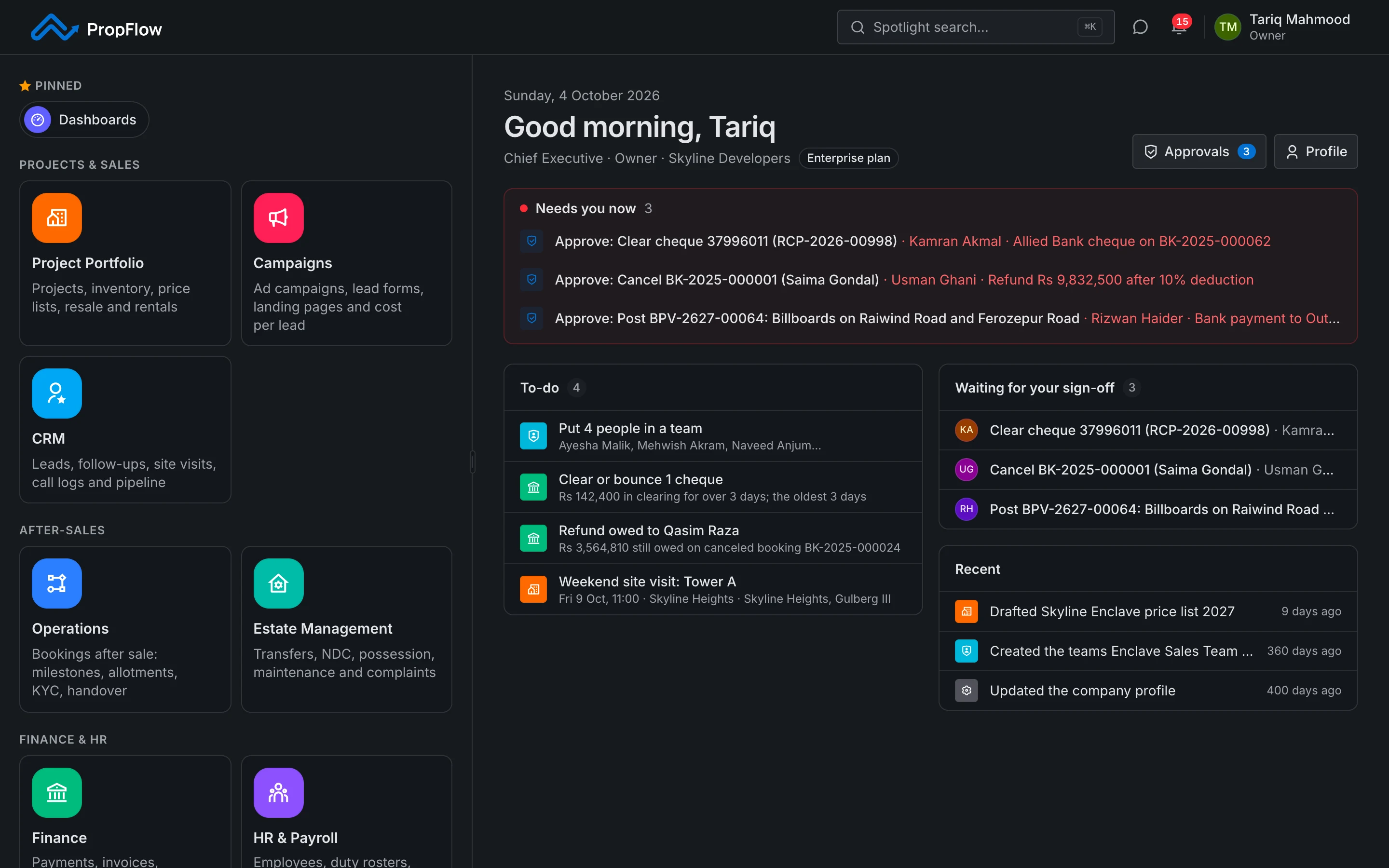Open the Estate Management module card

click(347, 629)
